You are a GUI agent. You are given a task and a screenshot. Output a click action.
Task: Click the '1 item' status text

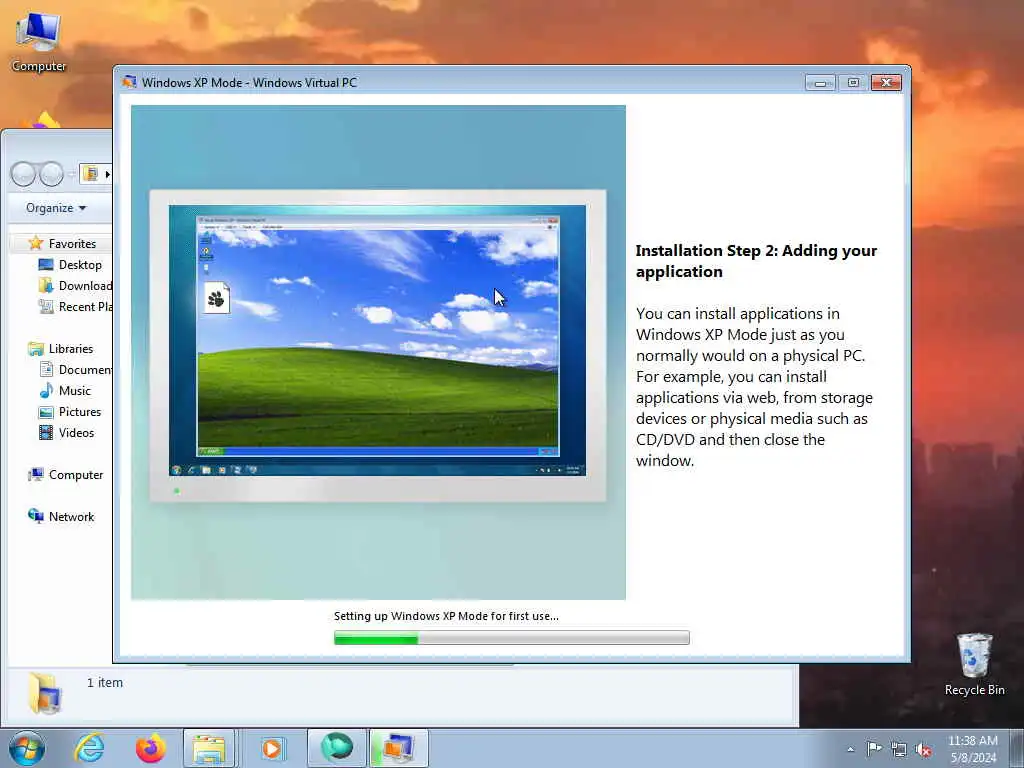click(x=104, y=682)
